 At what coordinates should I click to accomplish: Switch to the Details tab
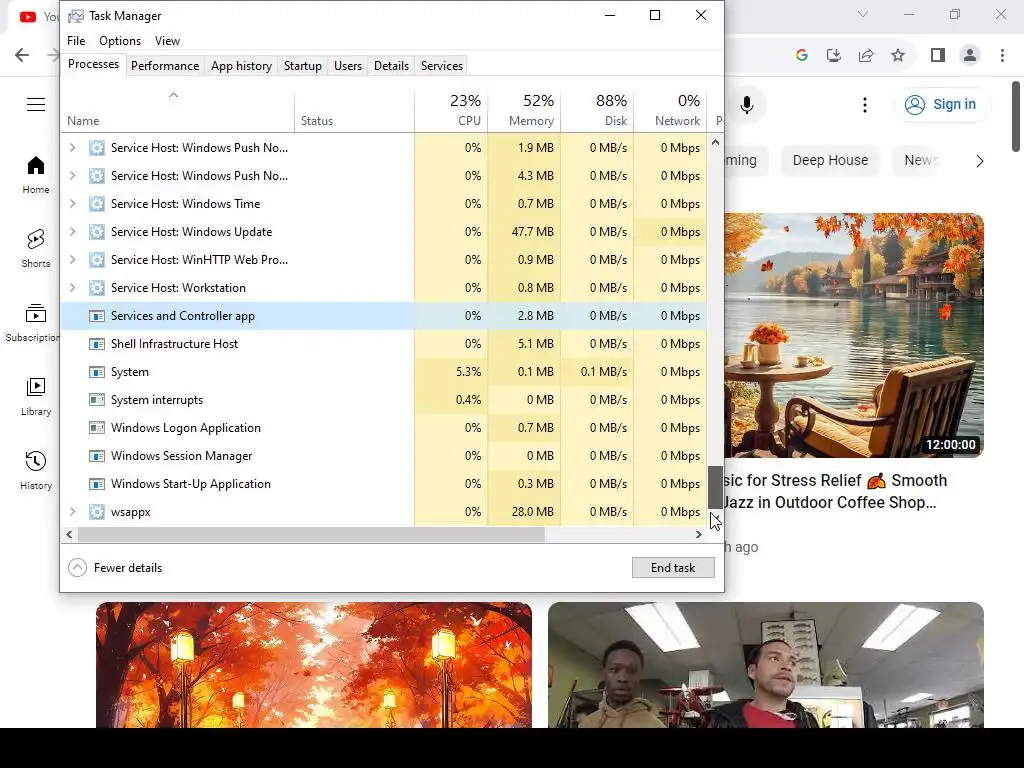(391, 66)
